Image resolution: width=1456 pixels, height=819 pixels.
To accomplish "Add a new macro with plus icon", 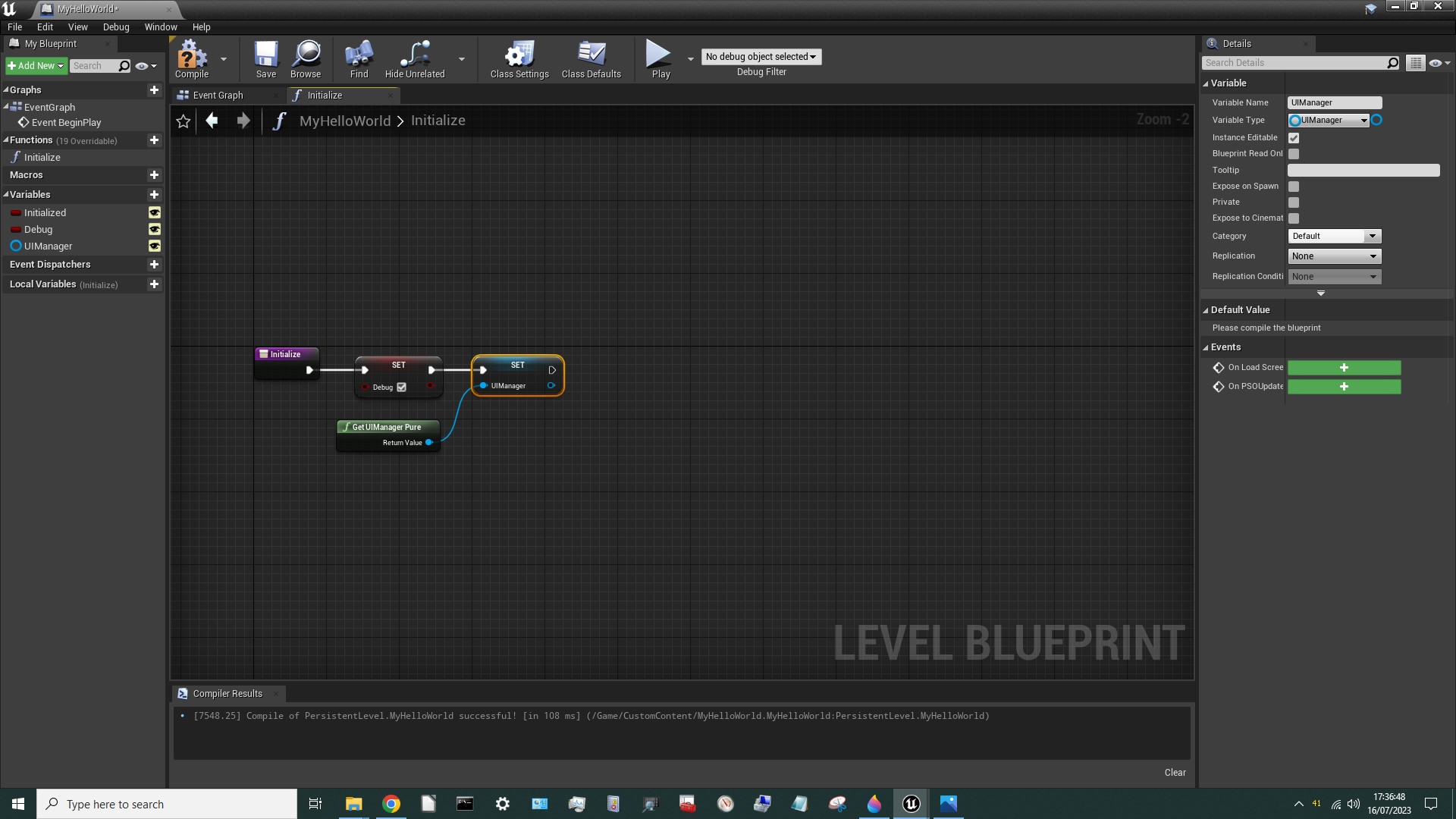I will tap(154, 175).
